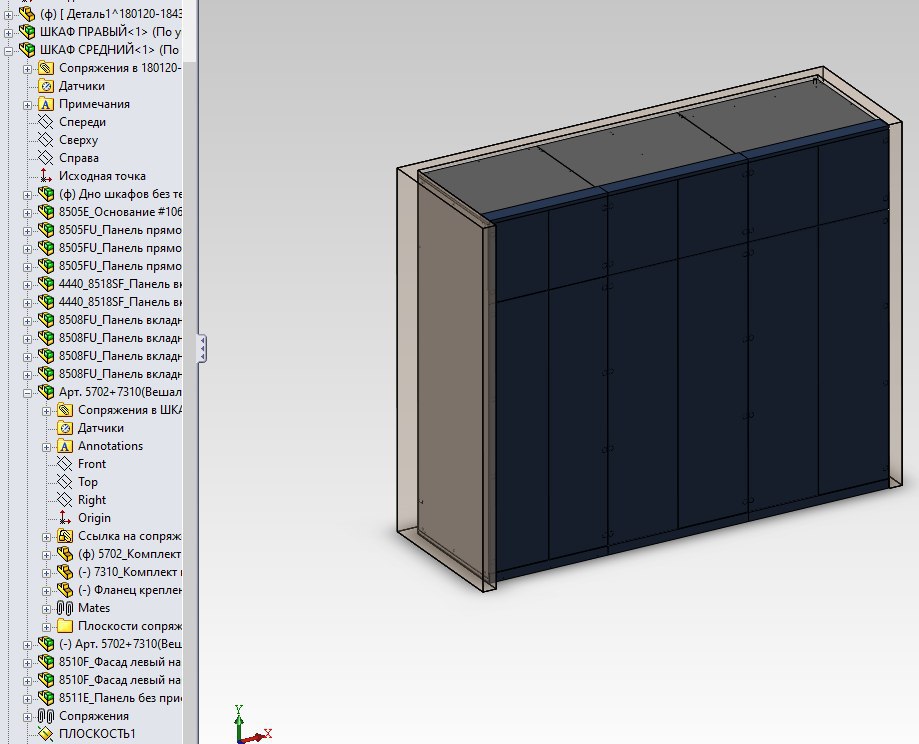Screen dimensions: 919x744
Task: Click the Mates paperclip icon
Action: [64, 608]
